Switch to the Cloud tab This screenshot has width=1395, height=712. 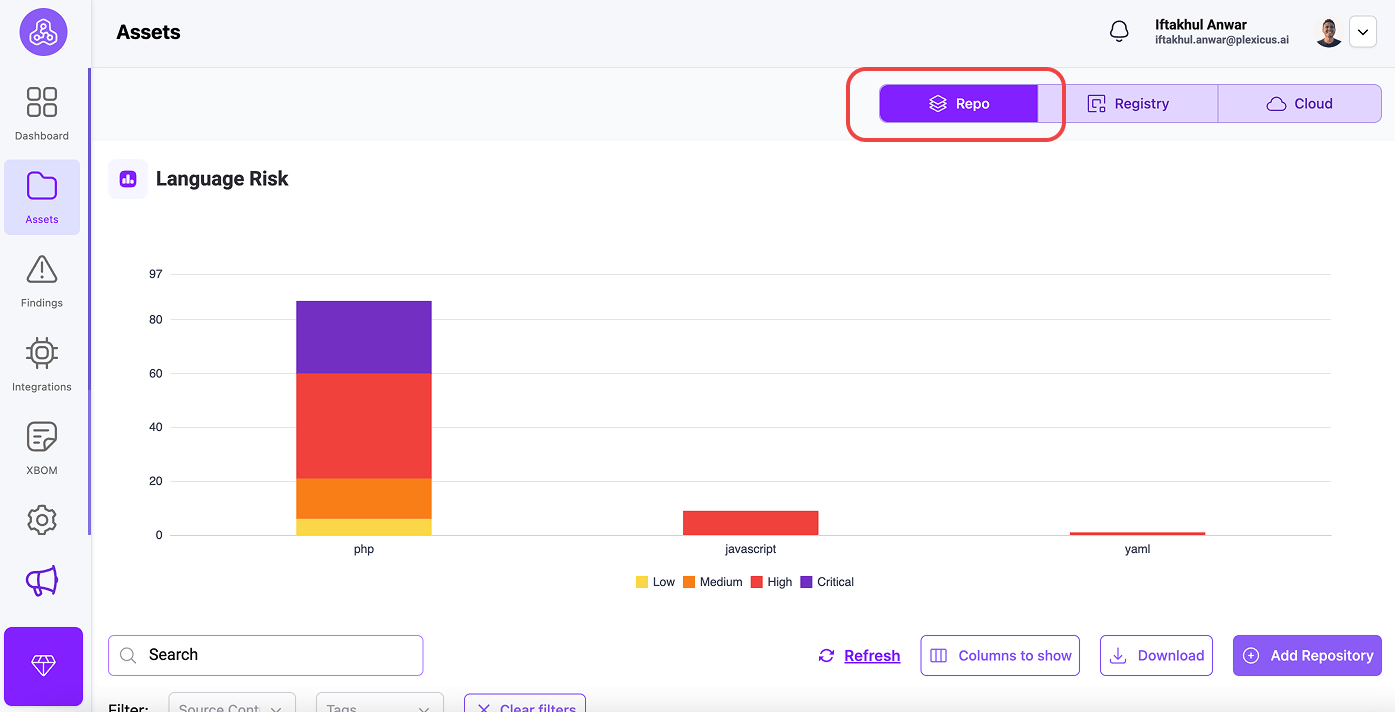[x=1299, y=104]
